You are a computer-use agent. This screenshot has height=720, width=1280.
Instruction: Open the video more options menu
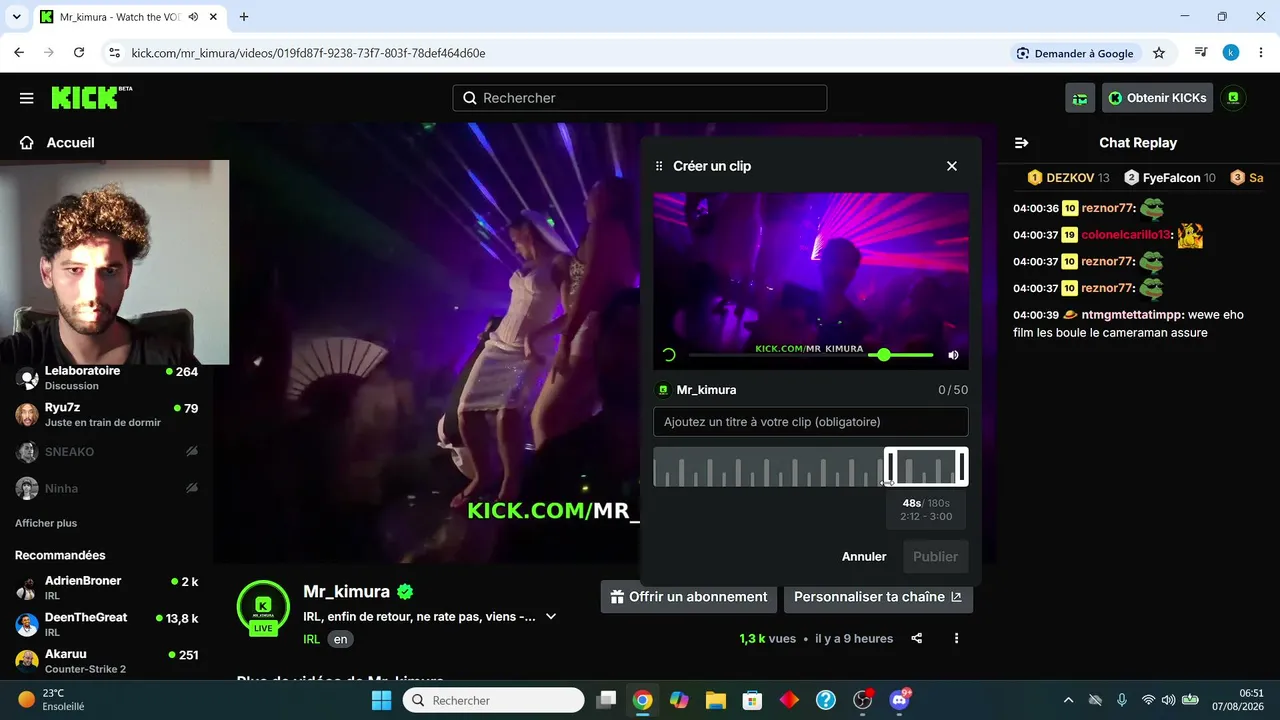pyautogui.click(x=957, y=638)
